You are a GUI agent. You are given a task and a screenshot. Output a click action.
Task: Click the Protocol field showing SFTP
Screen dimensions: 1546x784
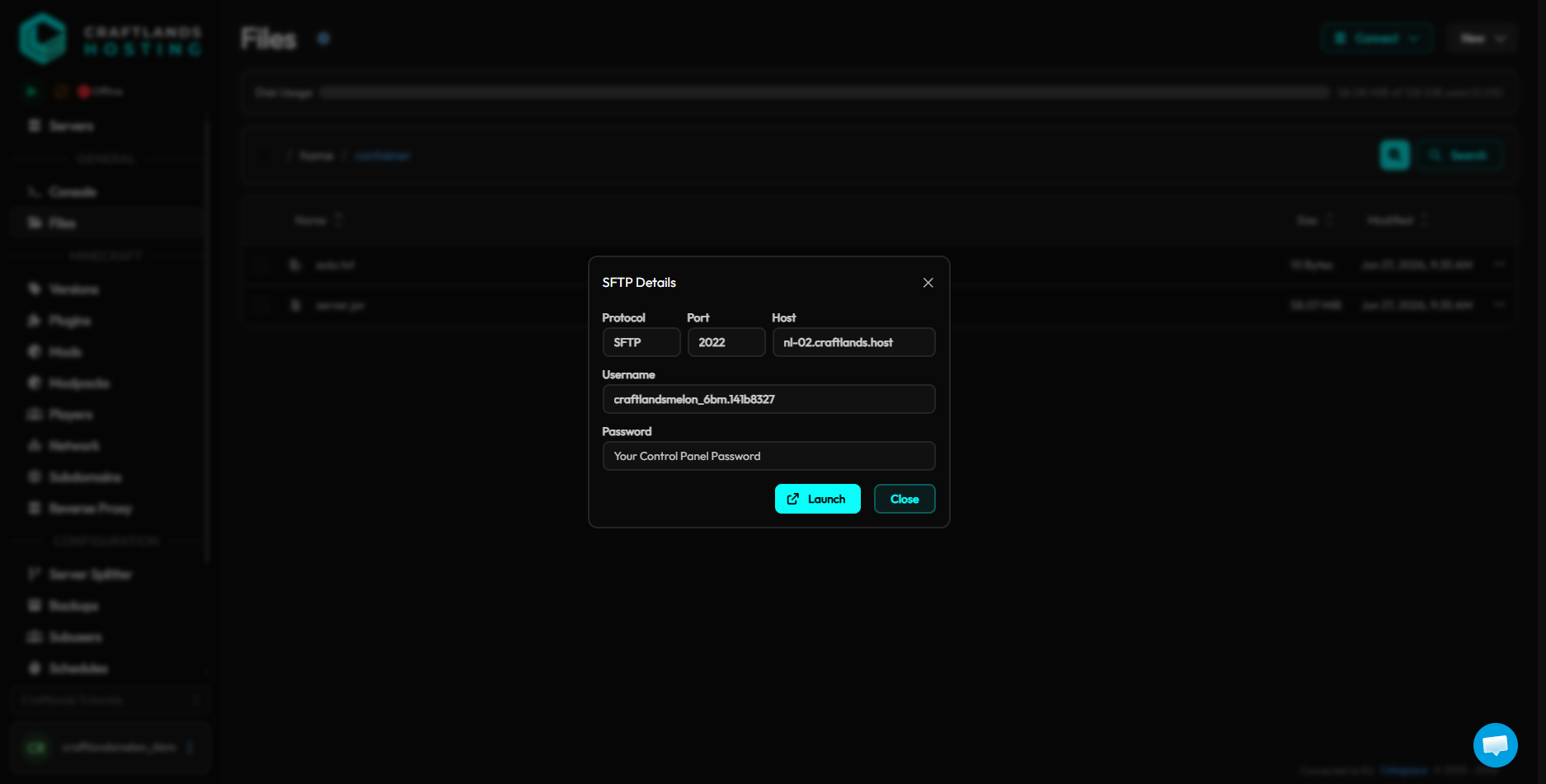point(641,342)
